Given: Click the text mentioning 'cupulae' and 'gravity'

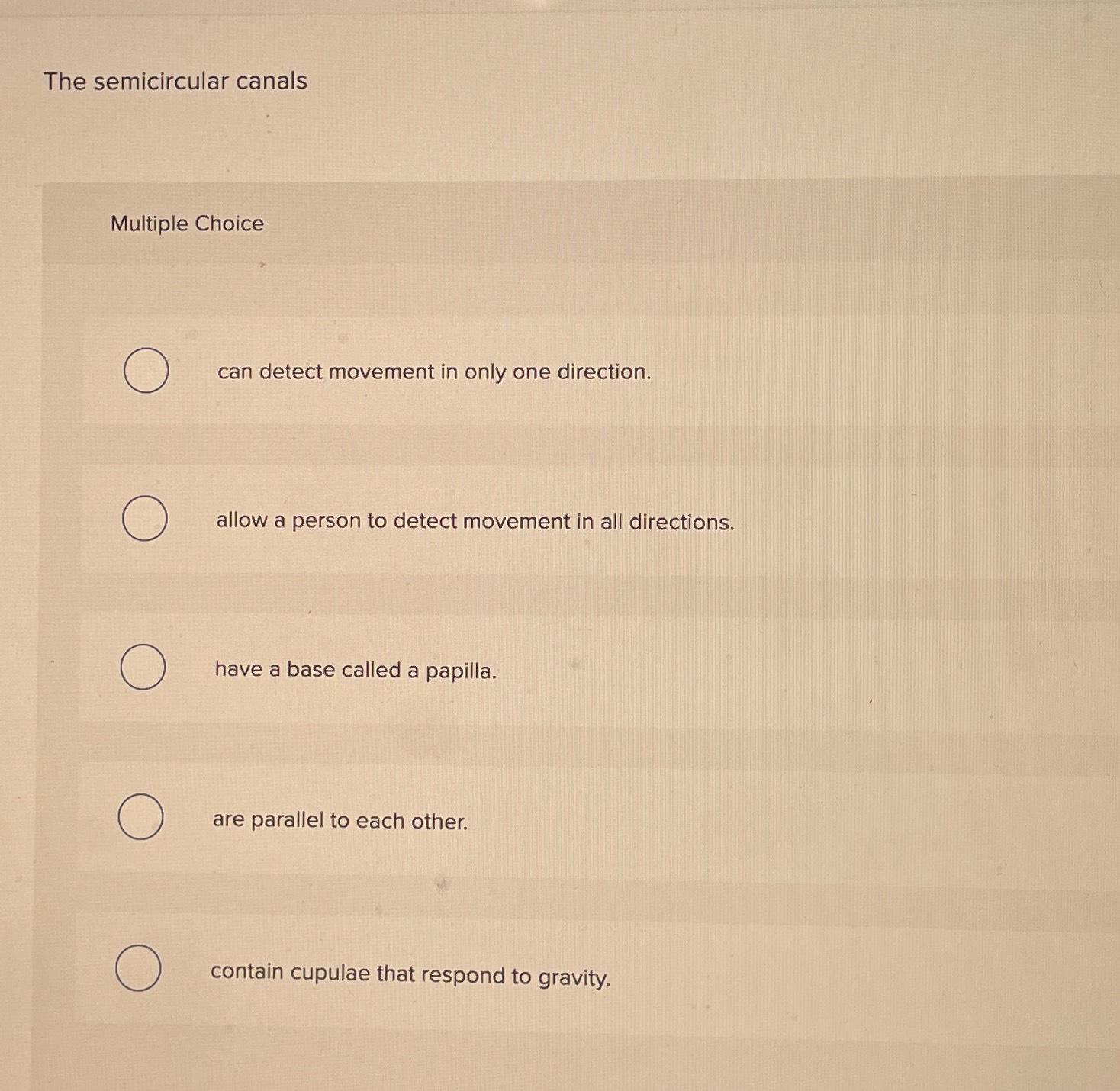Looking at the screenshot, I should tap(410, 974).
